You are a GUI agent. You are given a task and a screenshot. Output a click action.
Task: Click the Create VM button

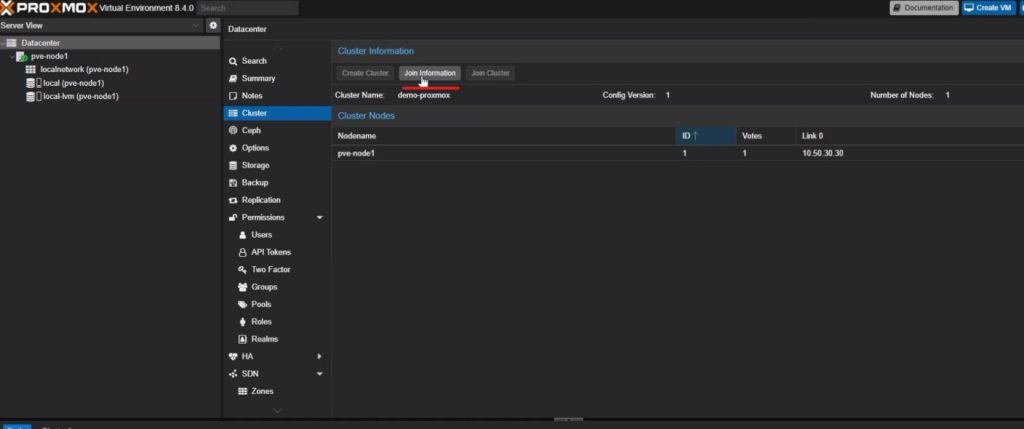[988, 8]
